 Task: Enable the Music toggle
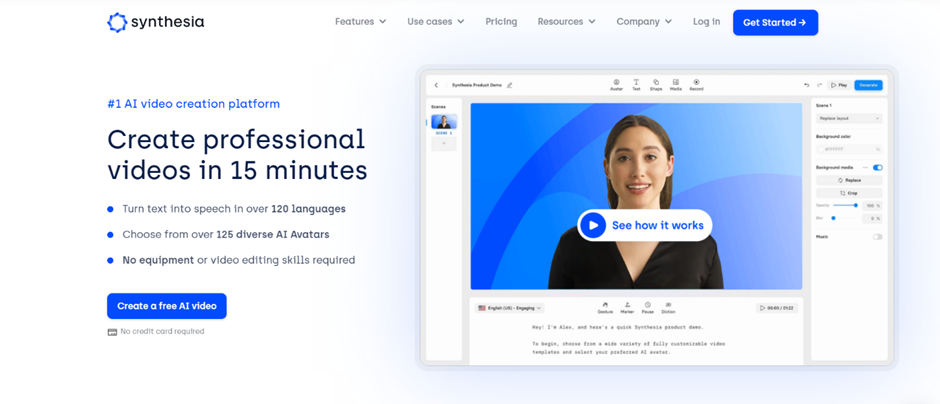(878, 237)
